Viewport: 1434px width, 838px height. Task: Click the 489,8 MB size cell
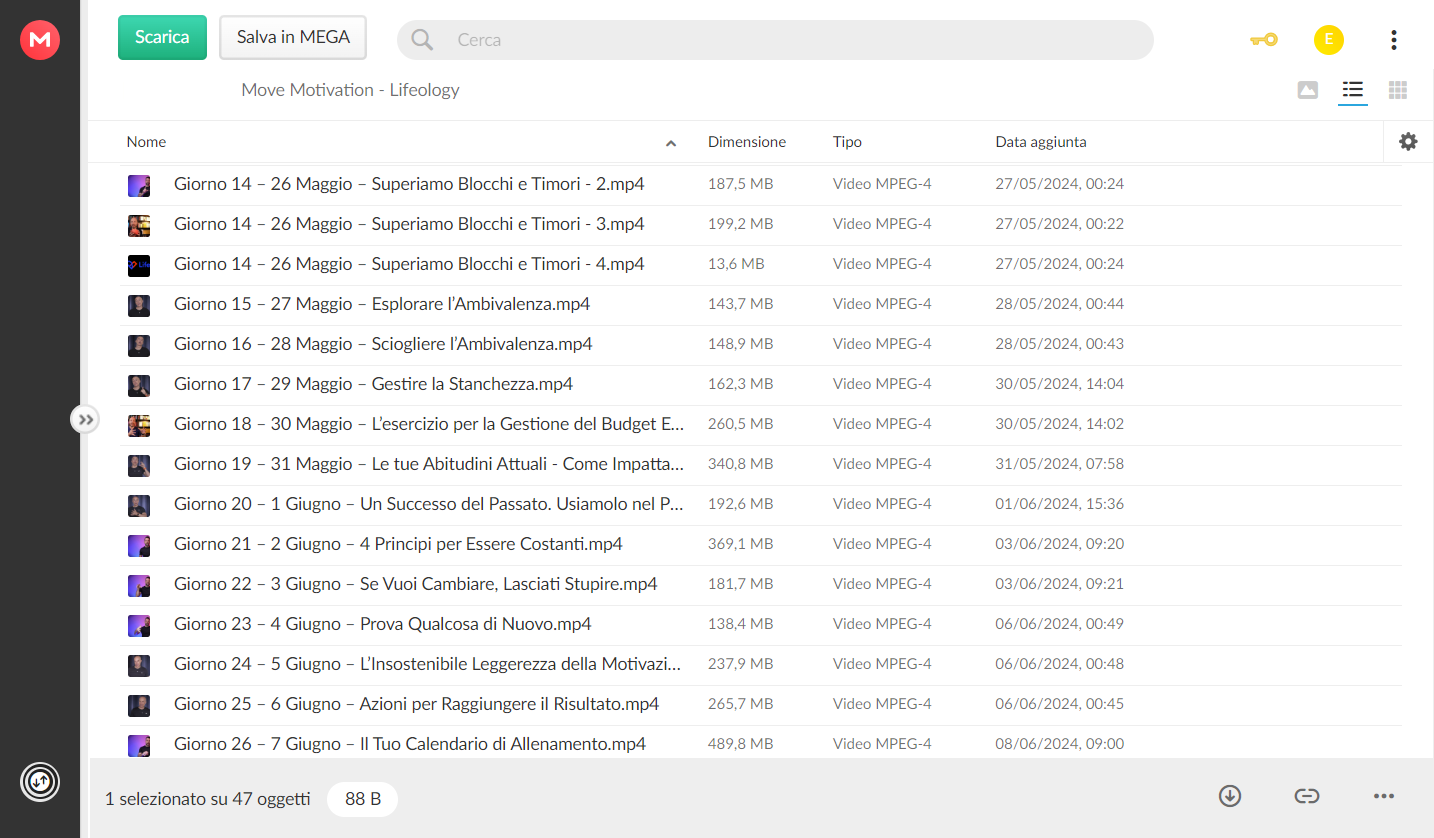pyautogui.click(x=740, y=744)
